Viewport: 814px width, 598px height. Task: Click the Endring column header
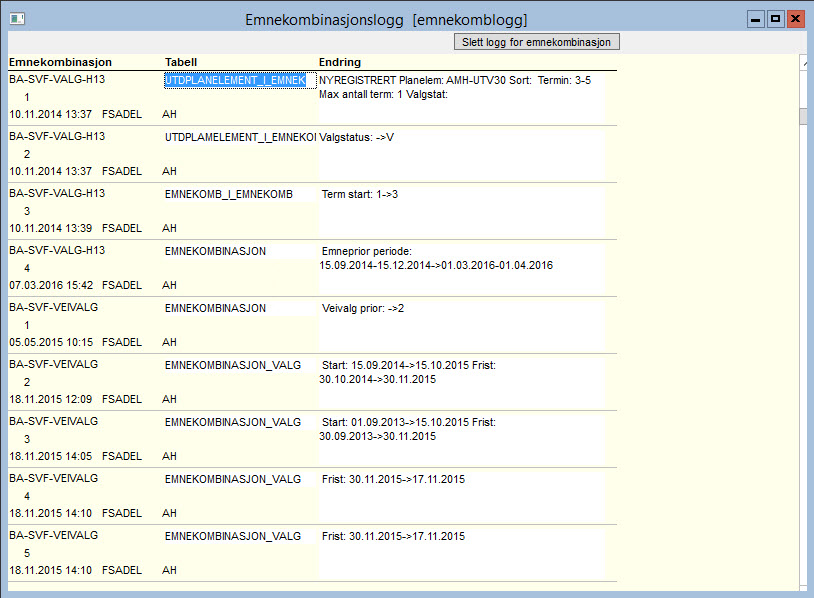point(340,62)
